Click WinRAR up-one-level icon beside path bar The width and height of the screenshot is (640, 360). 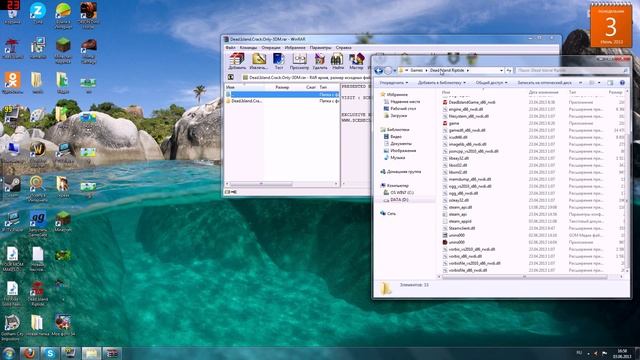pyautogui.click(x=231, y=77)
